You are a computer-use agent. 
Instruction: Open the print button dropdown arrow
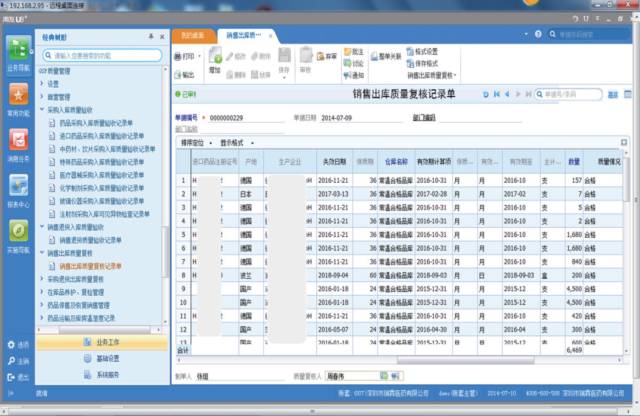pyautogui.click(x=200, y=56)
